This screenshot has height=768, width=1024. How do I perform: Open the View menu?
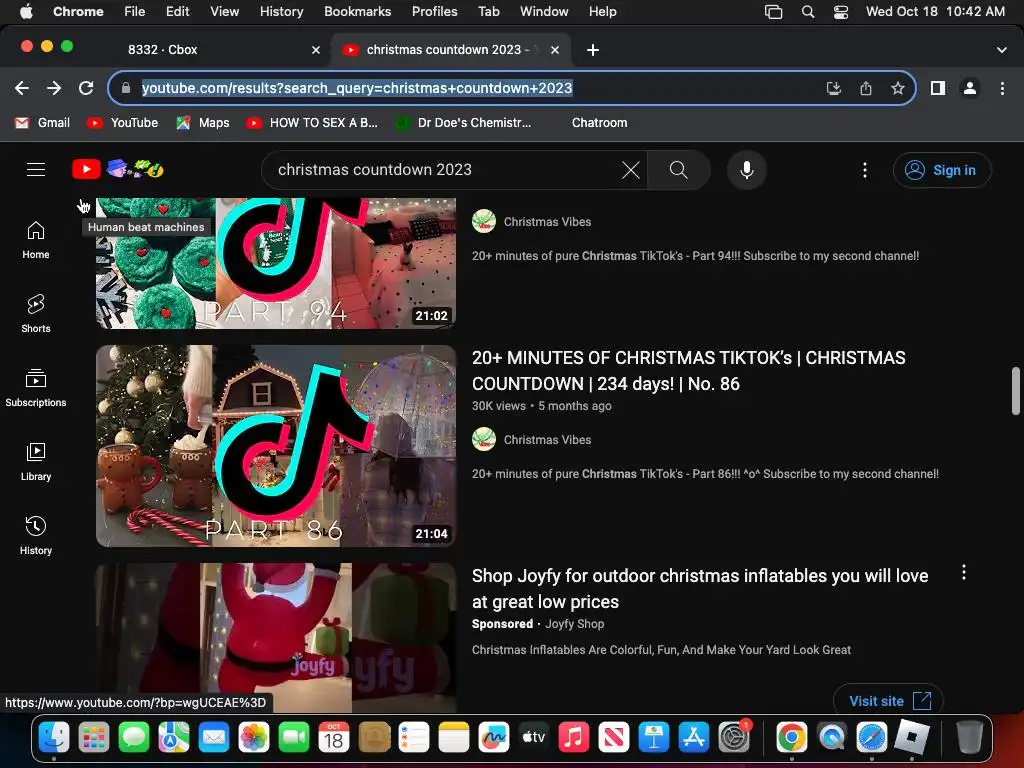click(x=225, y=12)
